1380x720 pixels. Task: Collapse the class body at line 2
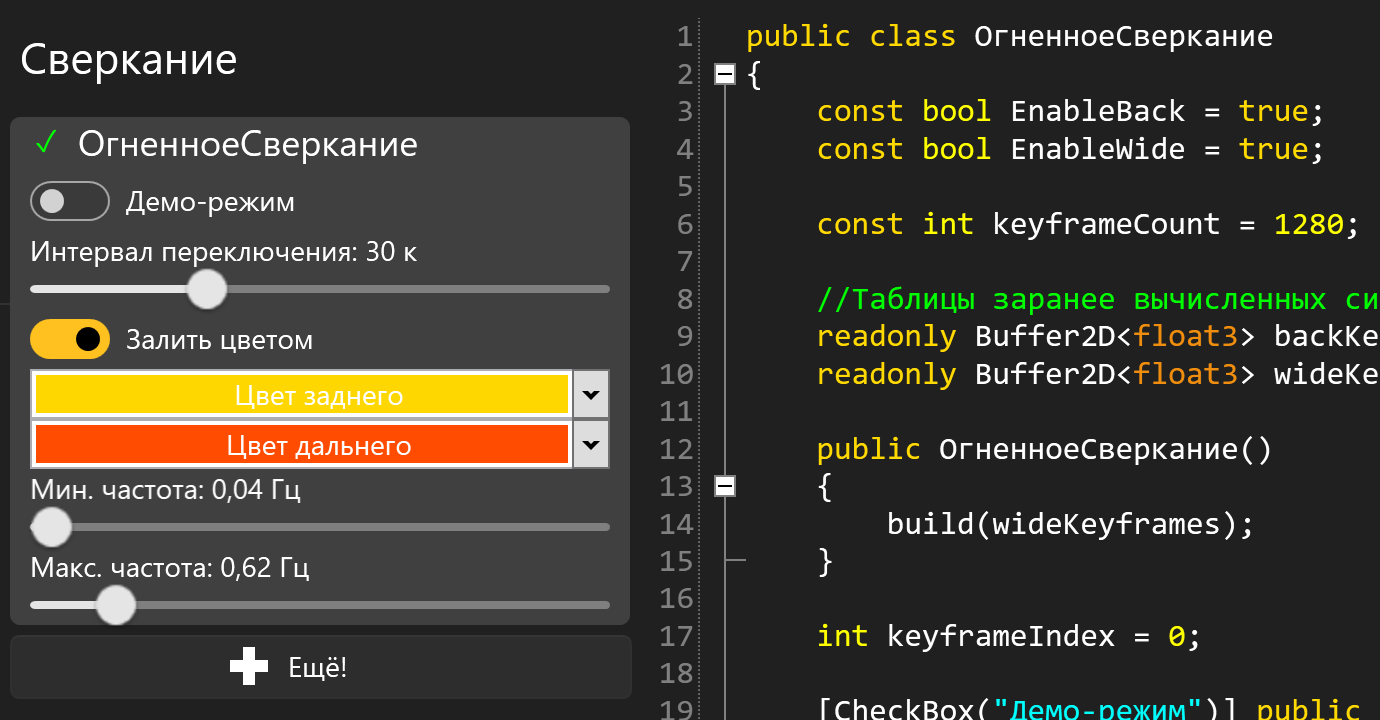point(725,74)
